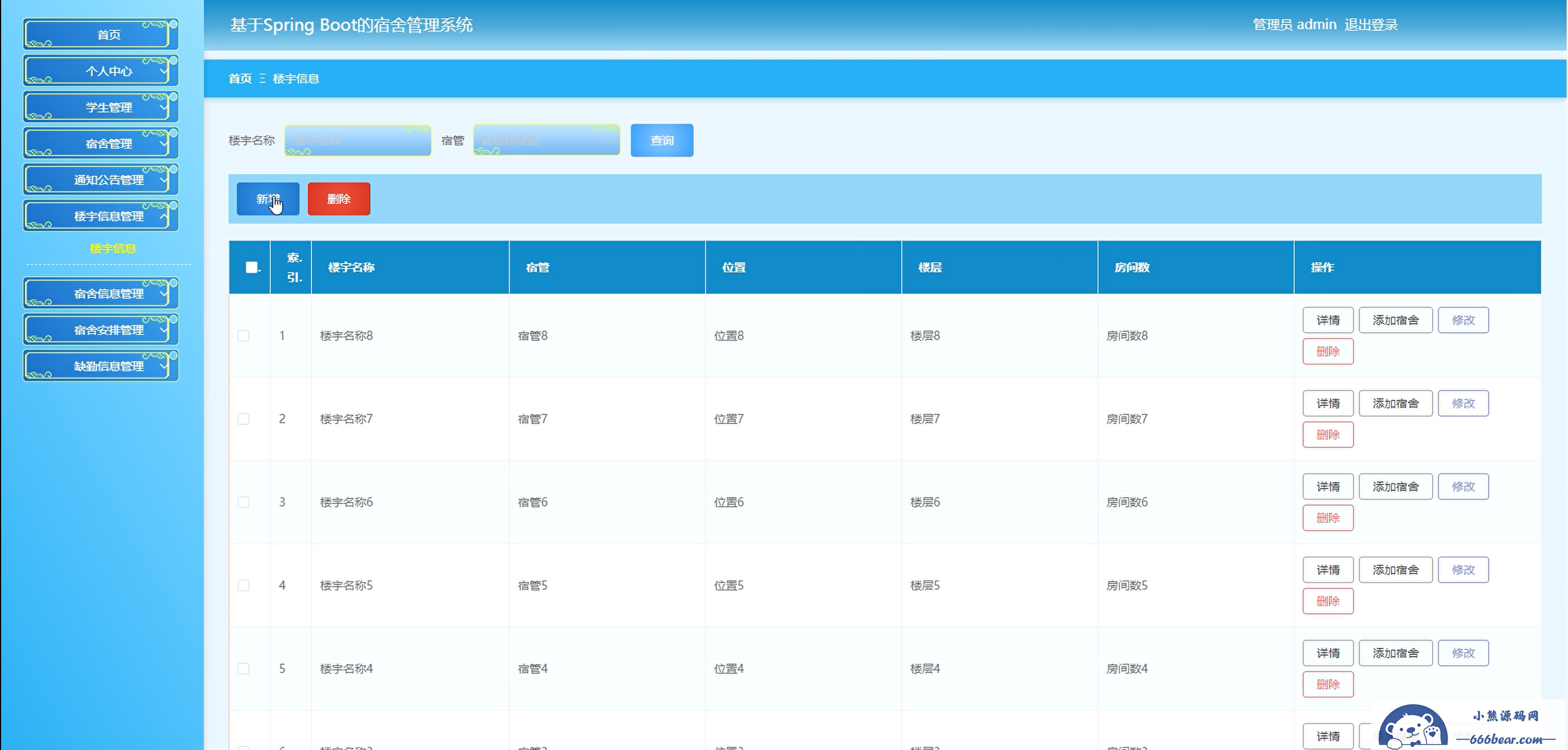Open 详情 for 楼宇名称6 row
Image resolution: width=1568 pixels, height=750 pixels.
pos(1328,487)
